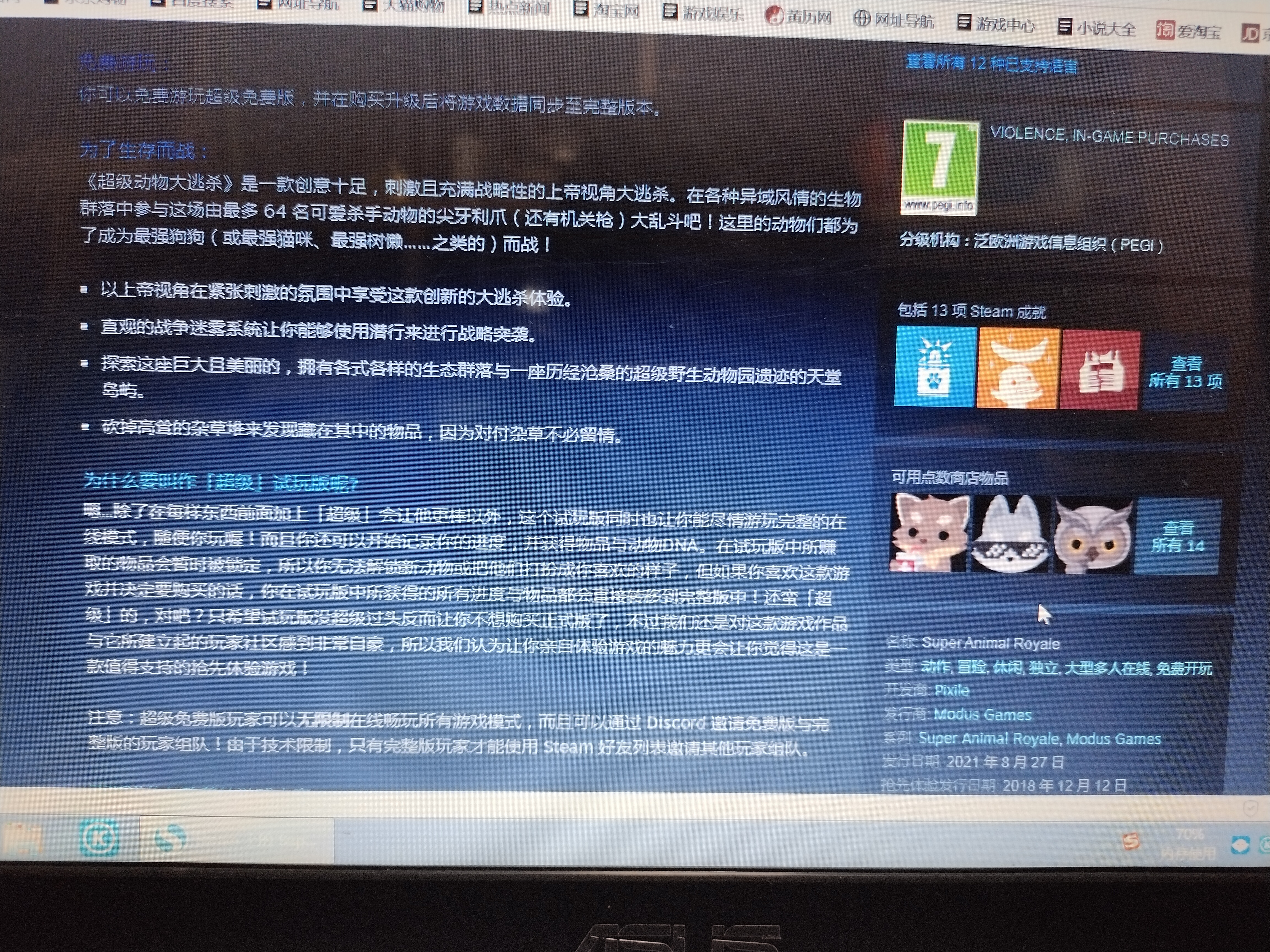Select the grey owl points shop item
Viewport: 1270px width, 952px height.
(x=1092, y=535)
